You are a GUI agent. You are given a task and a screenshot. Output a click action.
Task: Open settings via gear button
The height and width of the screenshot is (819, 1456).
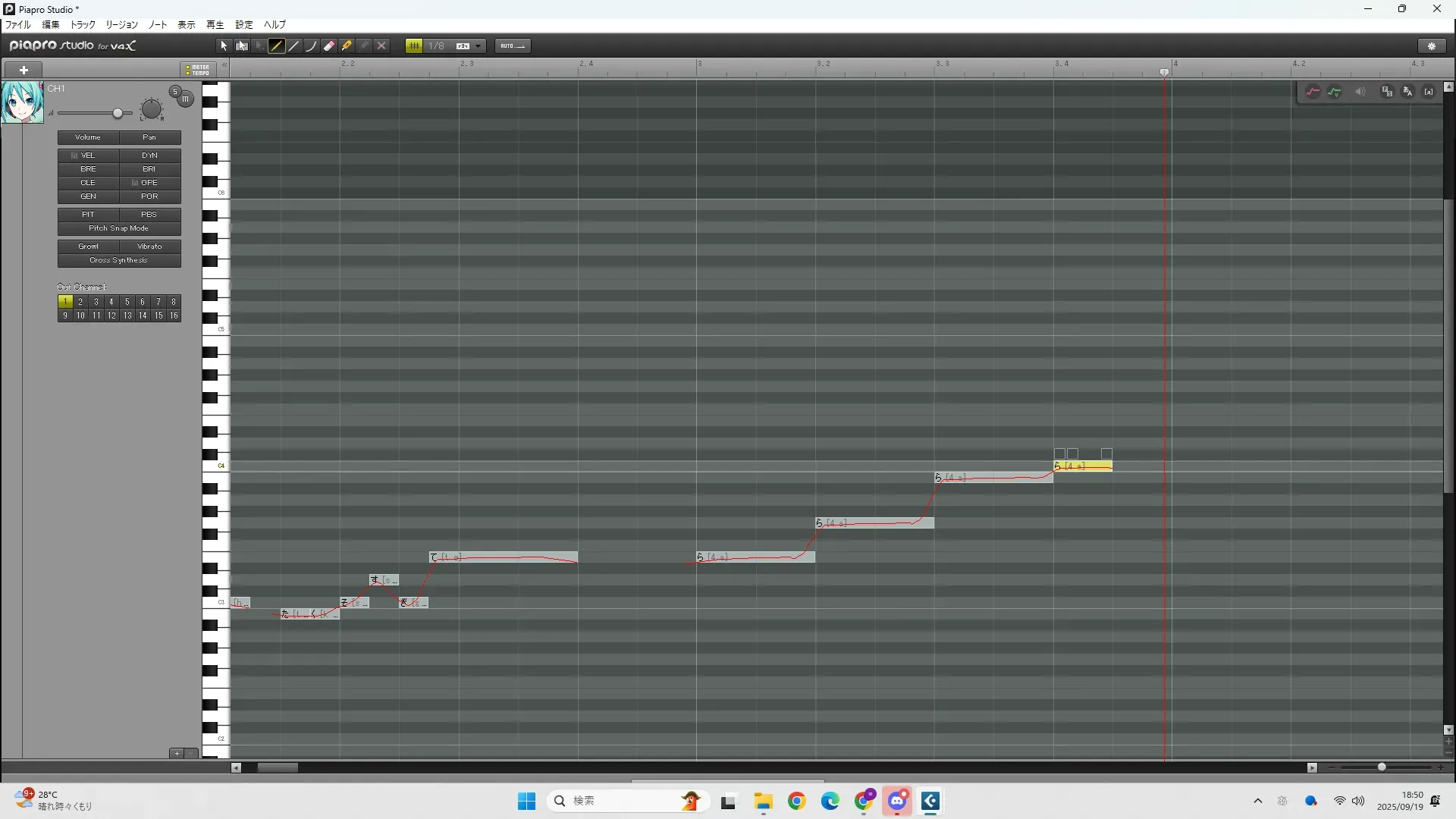(1432, 46)
